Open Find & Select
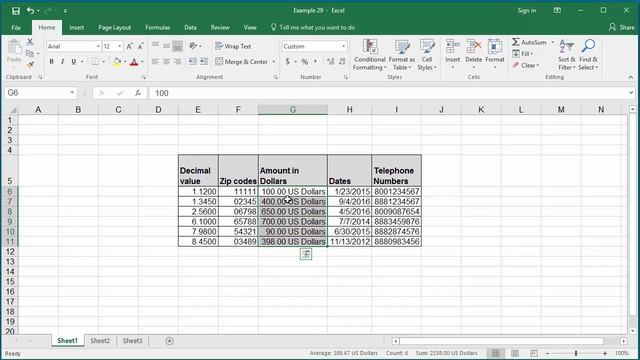The height and width of the screenshot is (360, 640). 588,55
